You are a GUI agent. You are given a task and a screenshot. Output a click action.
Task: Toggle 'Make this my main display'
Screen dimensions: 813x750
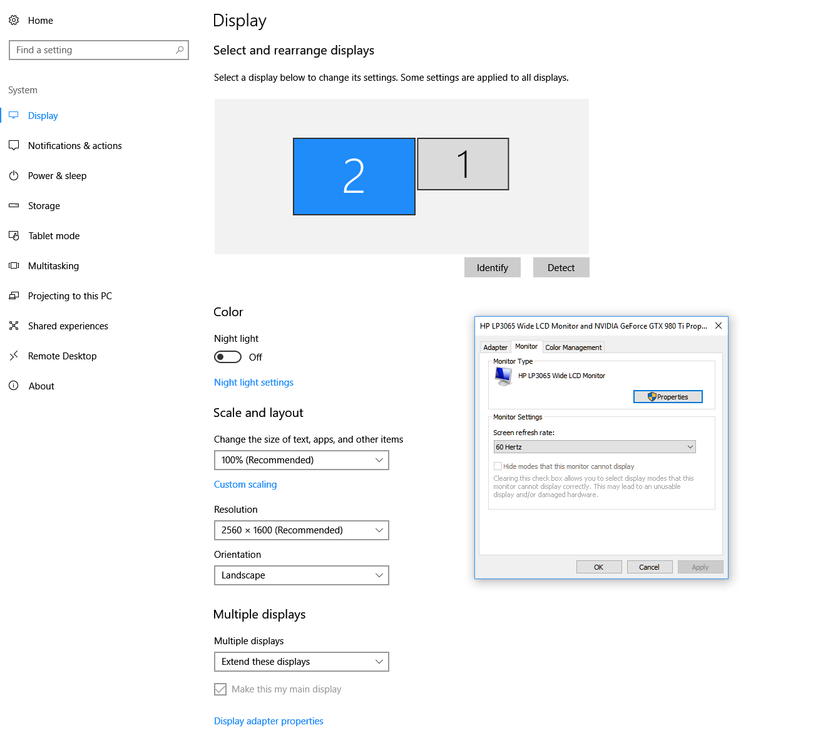pyautogui.click(x=220, y=689)
